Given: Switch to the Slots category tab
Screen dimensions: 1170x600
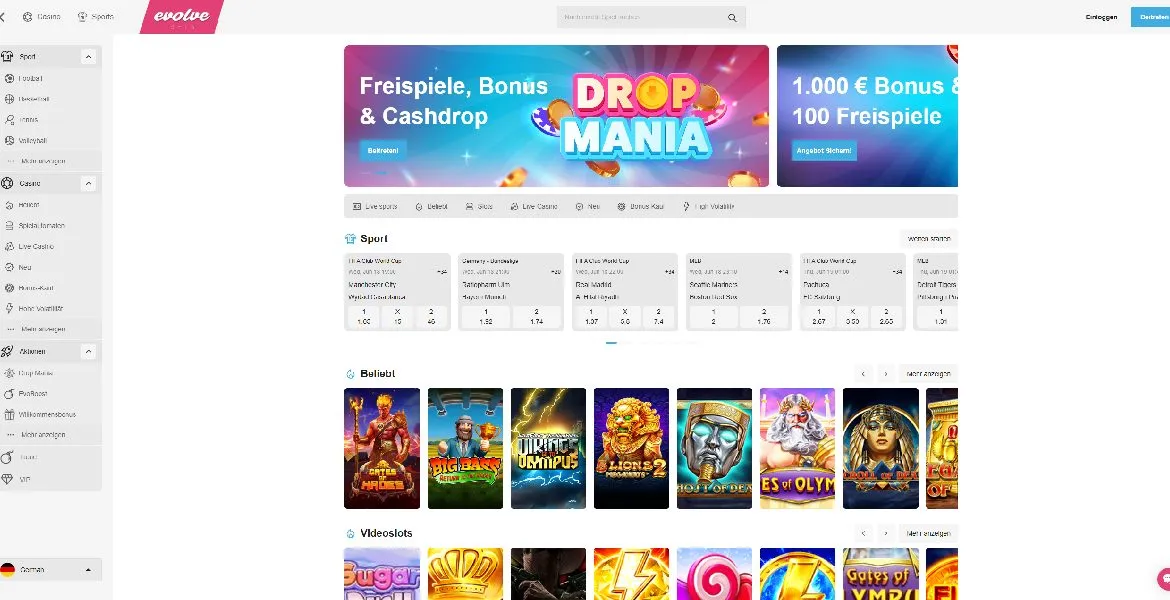Looking at the screenshot, I should click(478, 206).
